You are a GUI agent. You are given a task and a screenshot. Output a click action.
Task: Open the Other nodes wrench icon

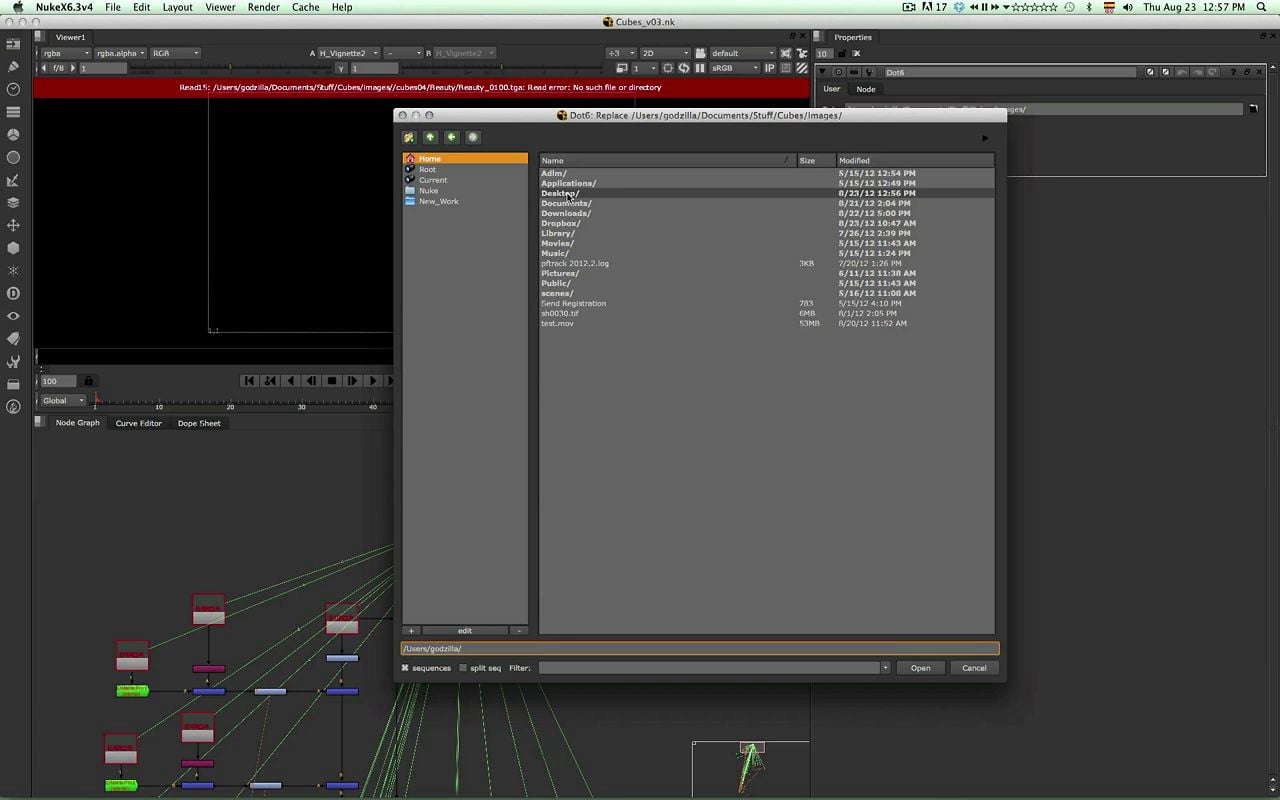click(13, 361)
